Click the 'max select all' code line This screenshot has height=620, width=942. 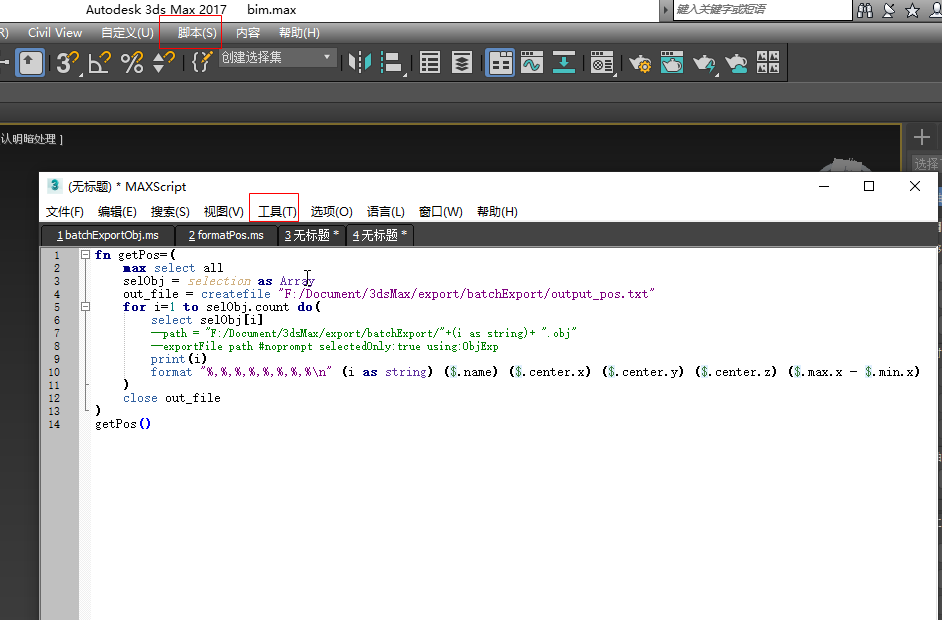173,268
